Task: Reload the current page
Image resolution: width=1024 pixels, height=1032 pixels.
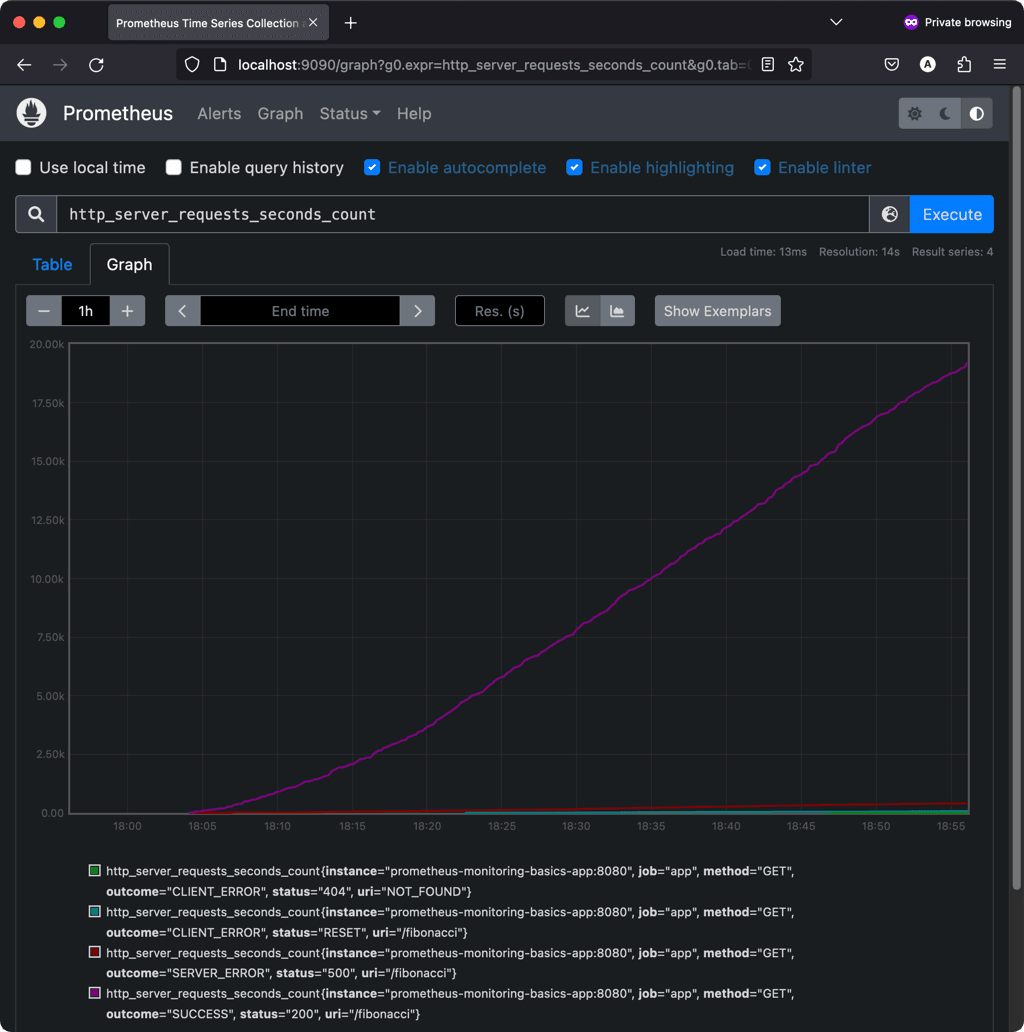Action: pyautogui.click(x=96, y=64)
